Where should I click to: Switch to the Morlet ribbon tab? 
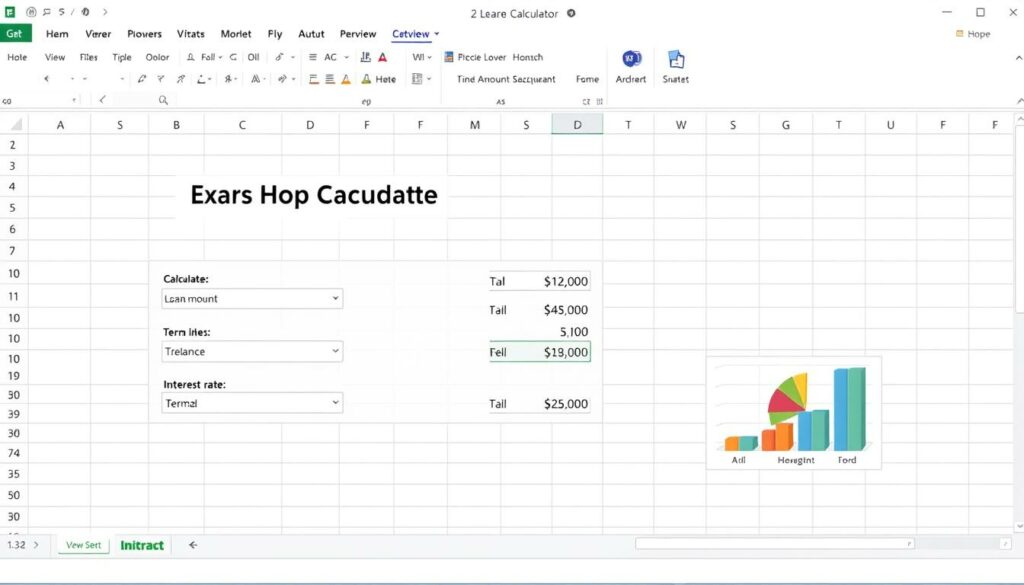[236, 34]
